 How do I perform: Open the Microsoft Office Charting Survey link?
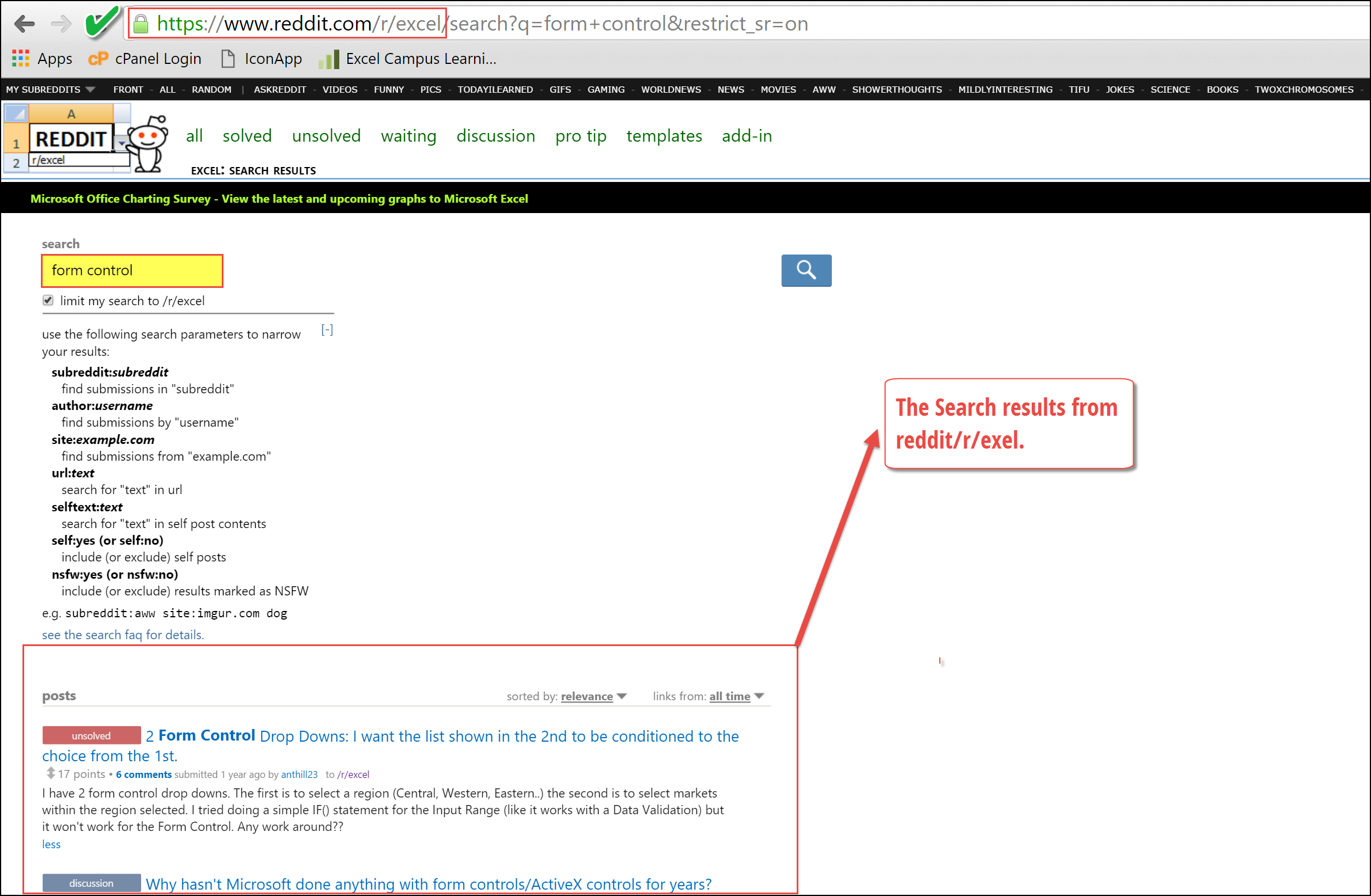pos(279,199)
